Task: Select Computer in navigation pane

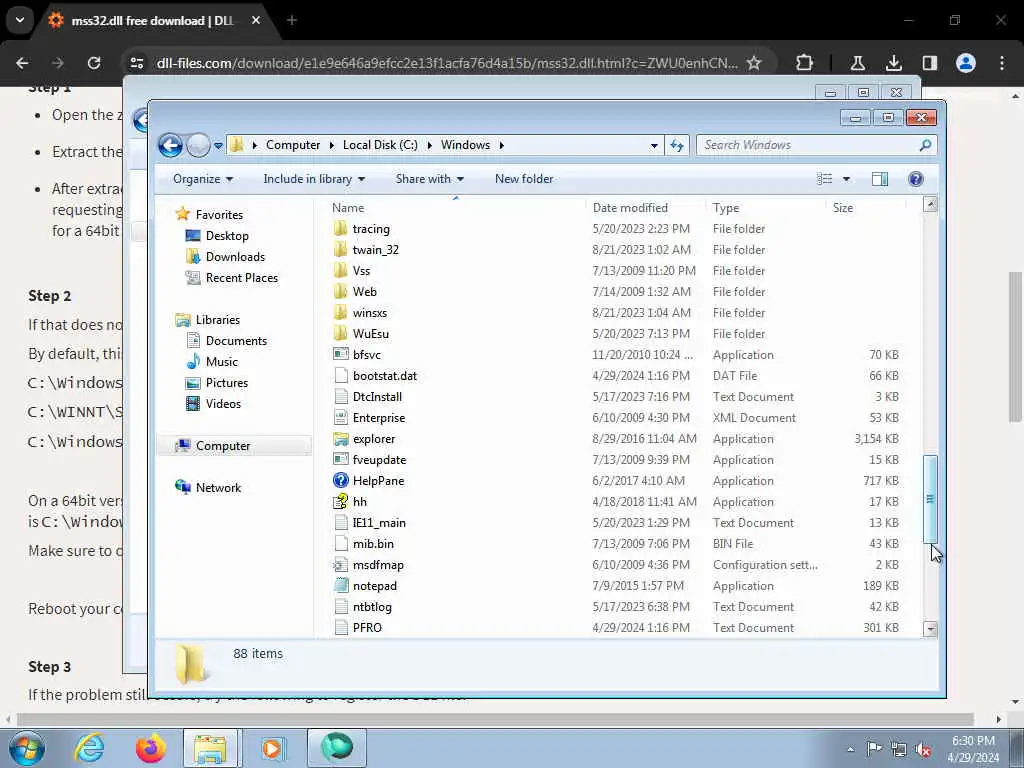Action: pos(223,446)
